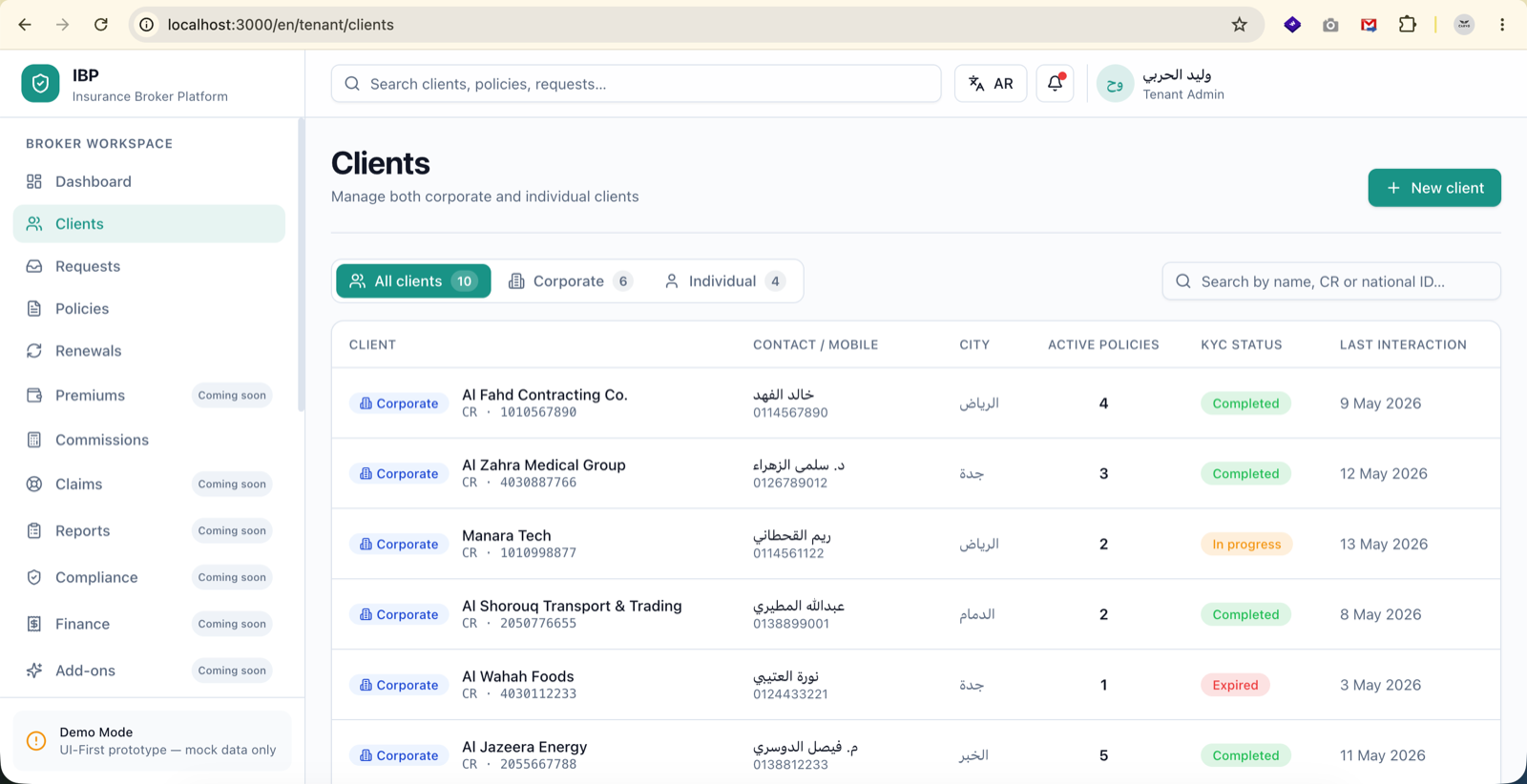Open Al Wahah Foods client
The height and width of the screenshot is (784, 1527).
(518, 677)
